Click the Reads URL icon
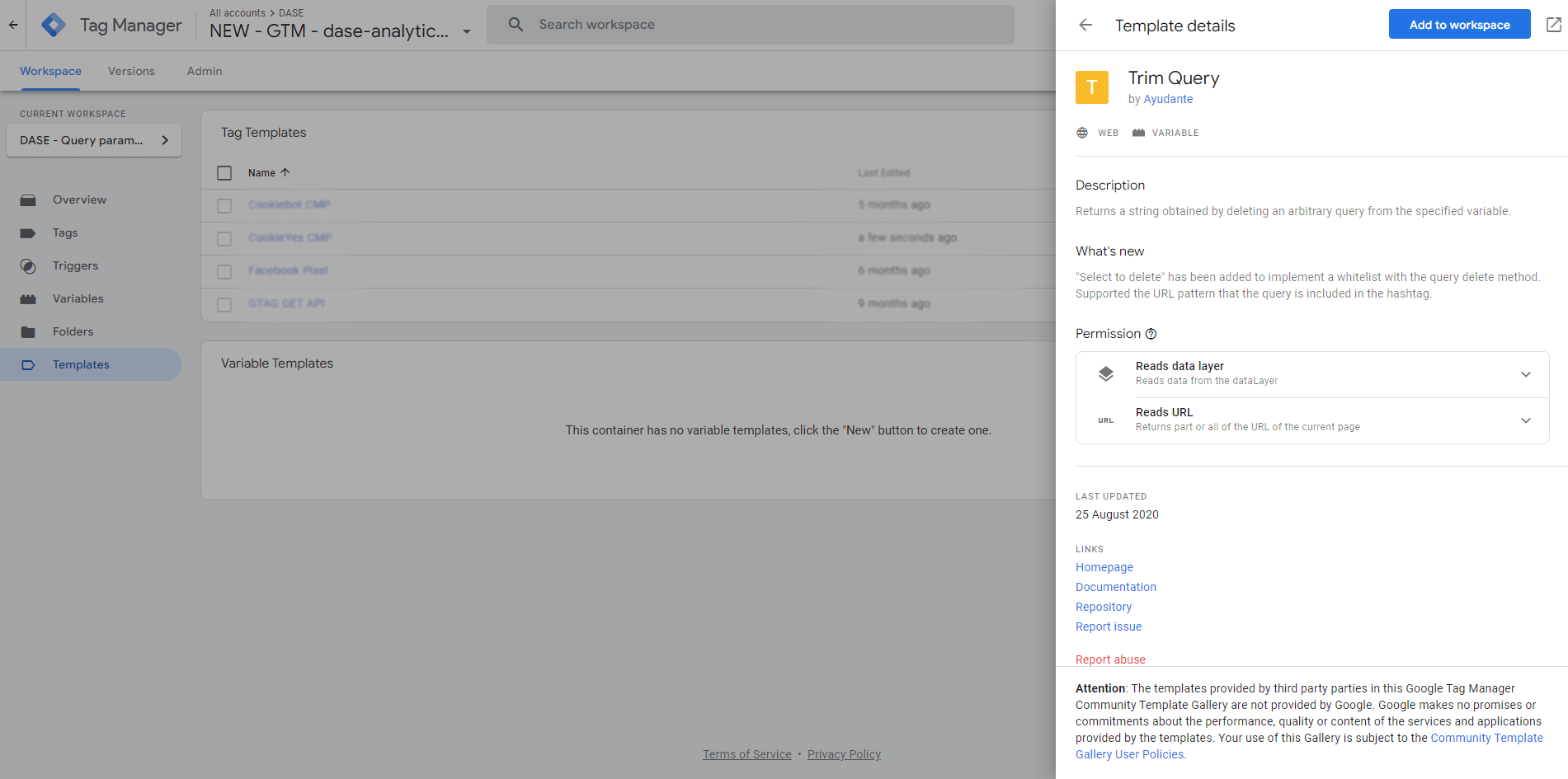 point(1106,420)
